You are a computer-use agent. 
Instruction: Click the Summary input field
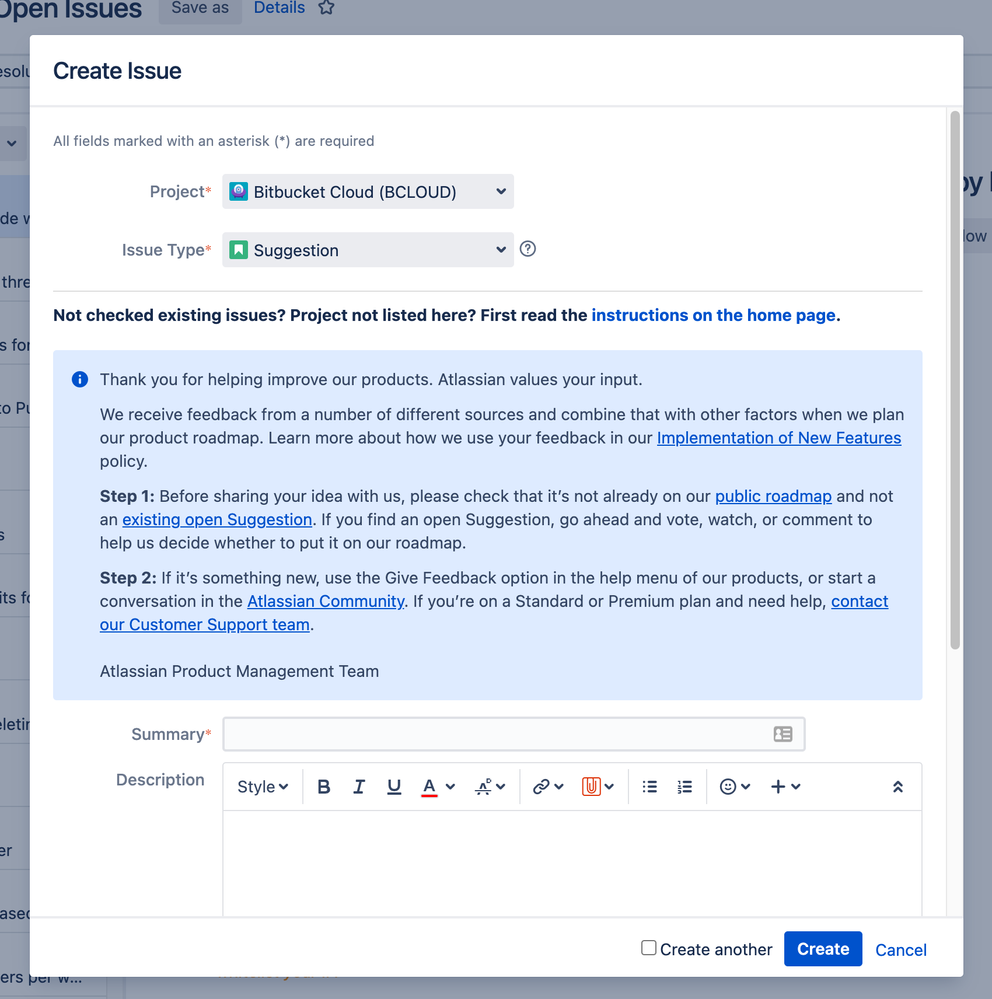click(514, 734)
